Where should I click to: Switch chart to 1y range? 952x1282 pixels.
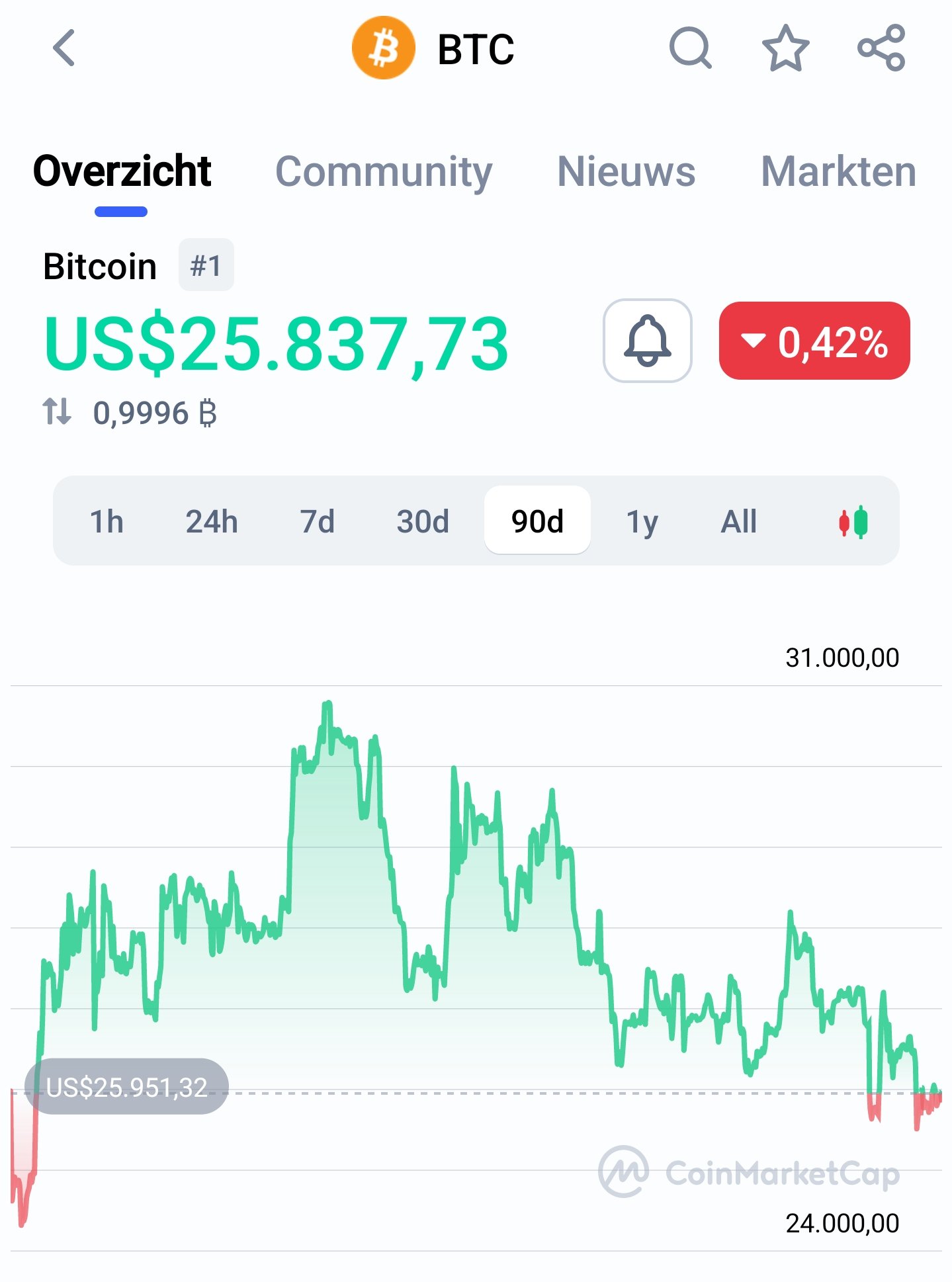[642, 523]
